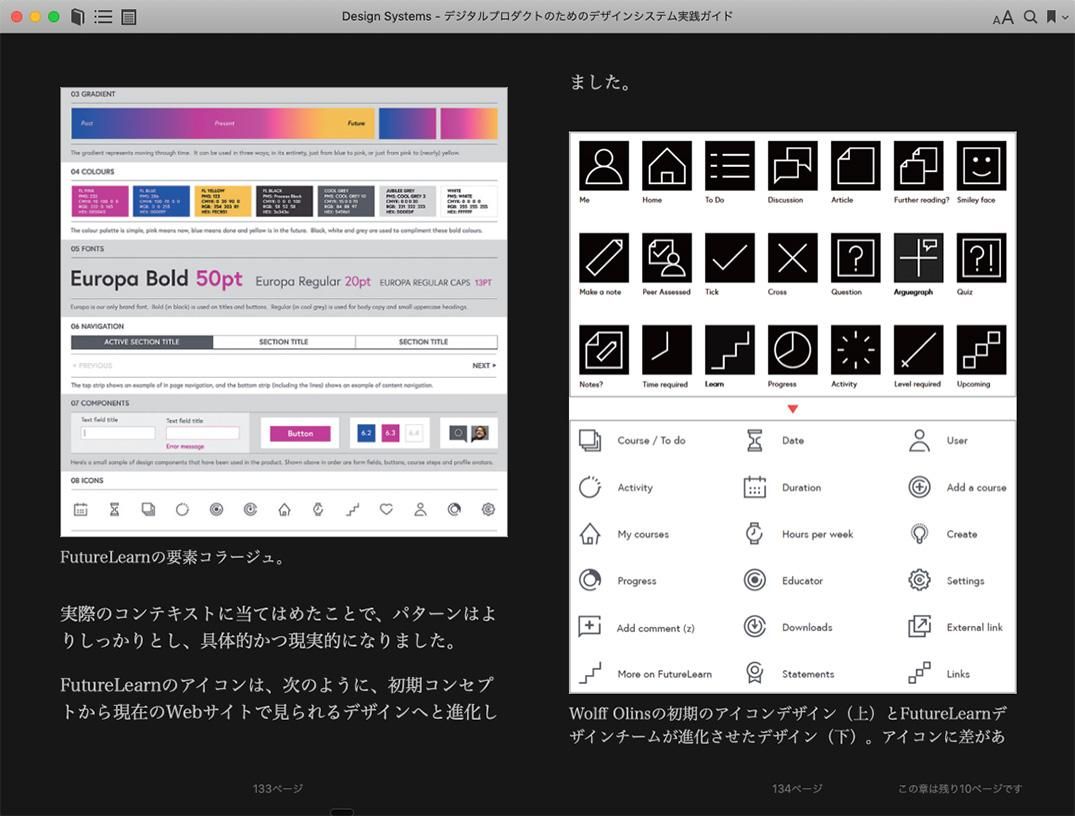Click the '134ページ' page number
This screenshot has height=816, width=1075.
(x=797, y=789)
